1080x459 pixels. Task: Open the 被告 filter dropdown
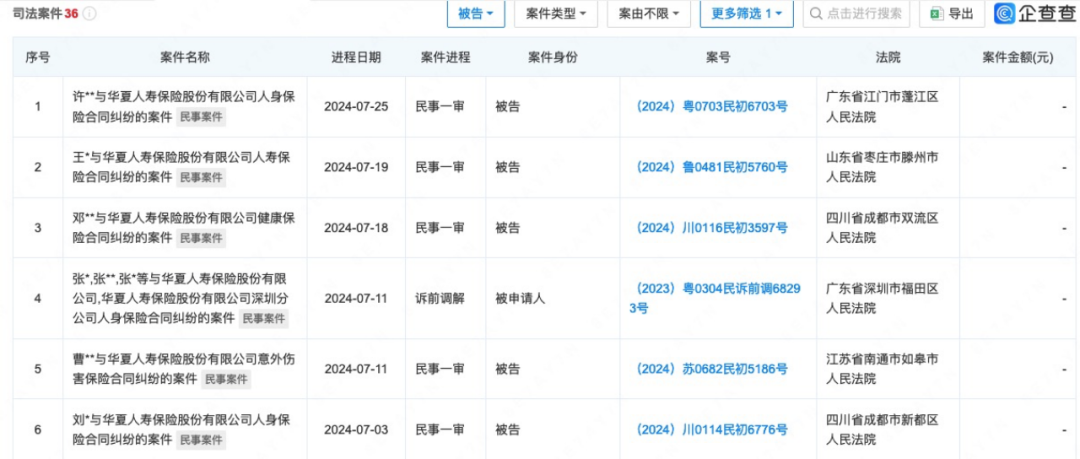(x=476, y=14)
